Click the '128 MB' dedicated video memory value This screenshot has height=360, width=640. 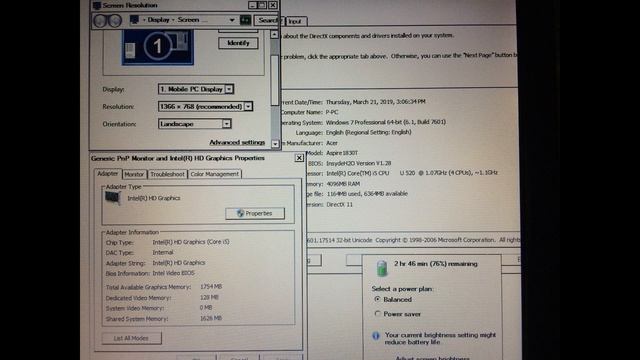209,298
